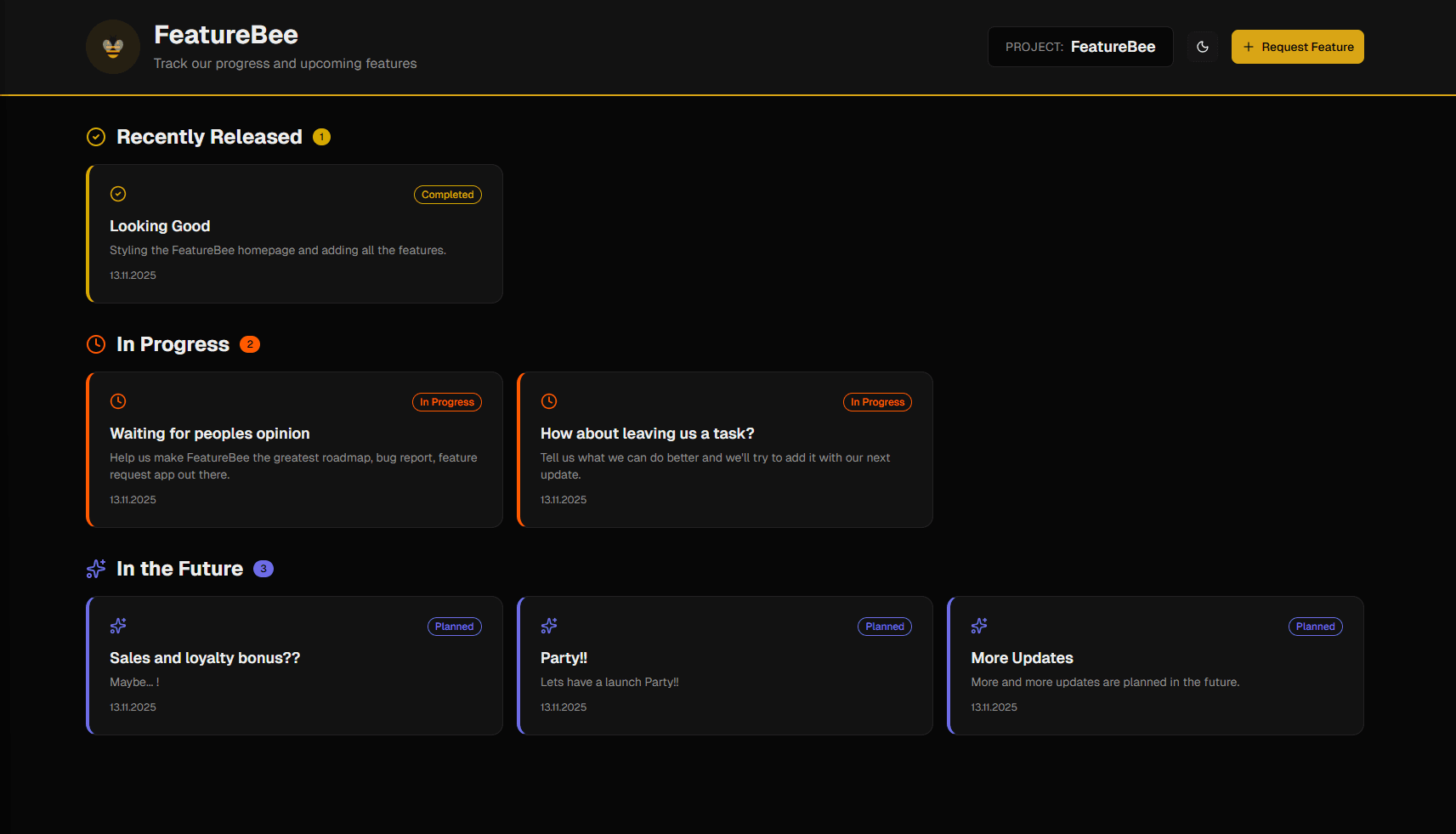
Task: Click the checkmark icon on the Looking Good card
Action: 118,194
